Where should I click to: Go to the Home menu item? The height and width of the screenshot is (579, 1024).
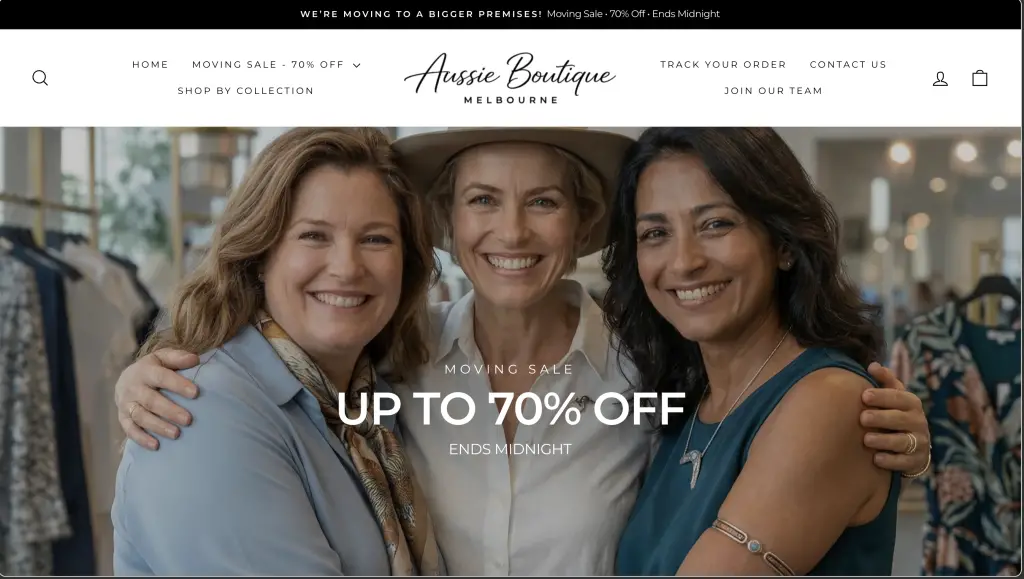pyautogui.click(x=150, y=65)
